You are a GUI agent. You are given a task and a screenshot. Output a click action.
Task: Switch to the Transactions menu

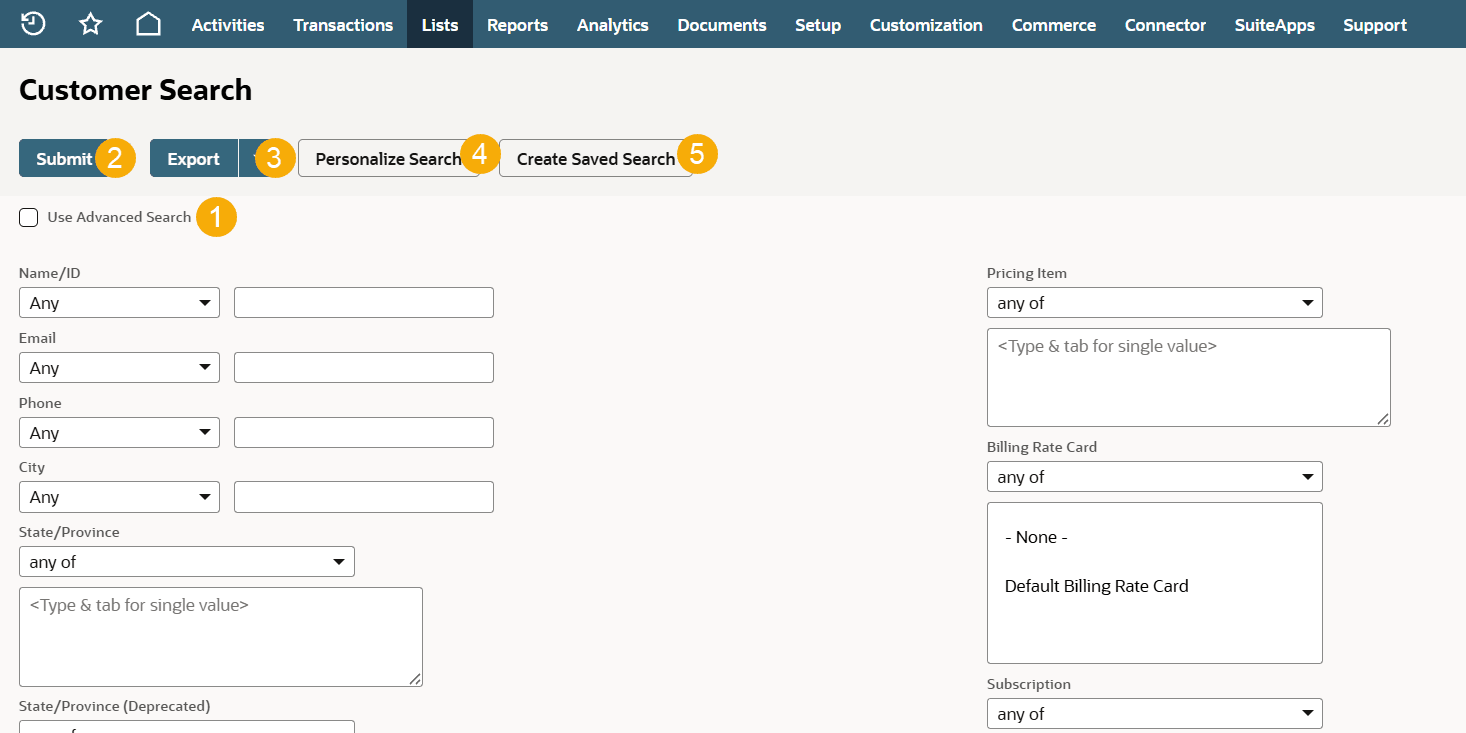pos(343,24)
